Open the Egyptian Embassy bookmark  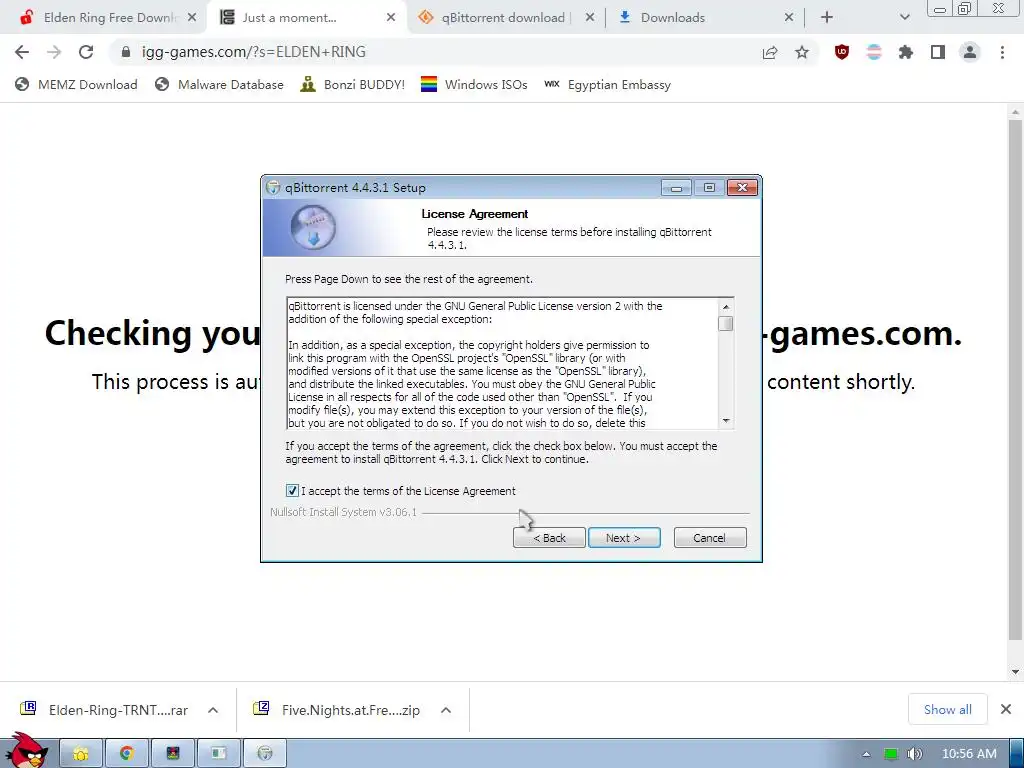(x=607, y=84)
